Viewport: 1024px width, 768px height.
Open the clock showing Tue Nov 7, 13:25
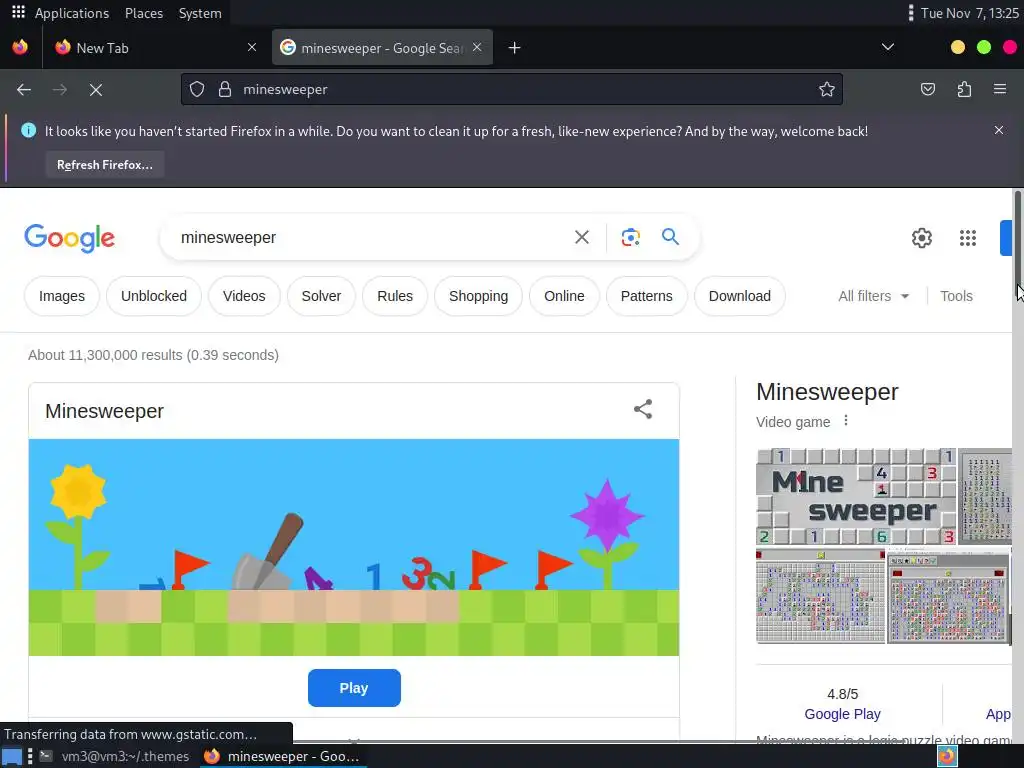[x=969, y=13]
